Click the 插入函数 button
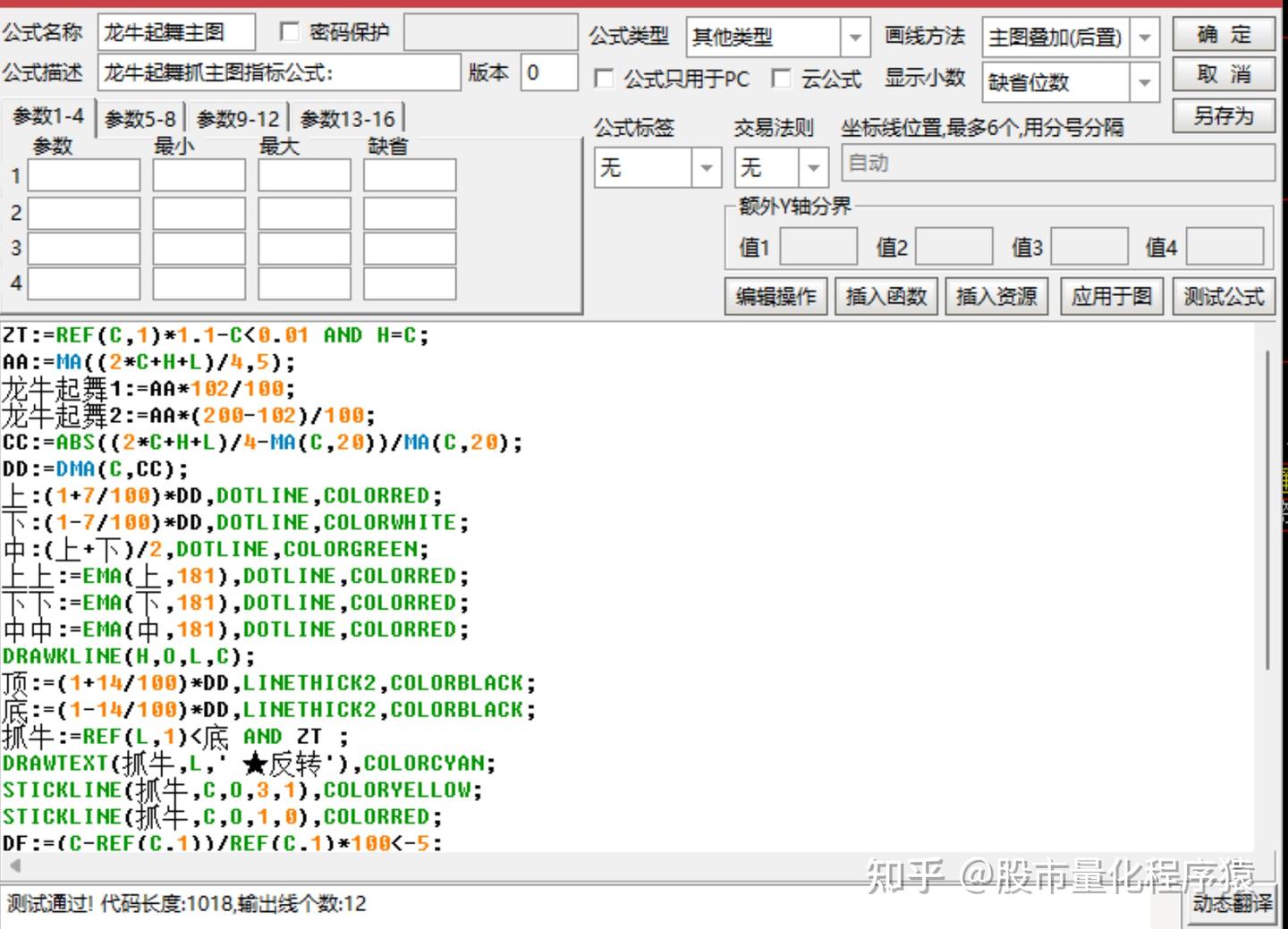This screenshot has height=929, width=1288. pyautogui.click(x=886, y=296)
